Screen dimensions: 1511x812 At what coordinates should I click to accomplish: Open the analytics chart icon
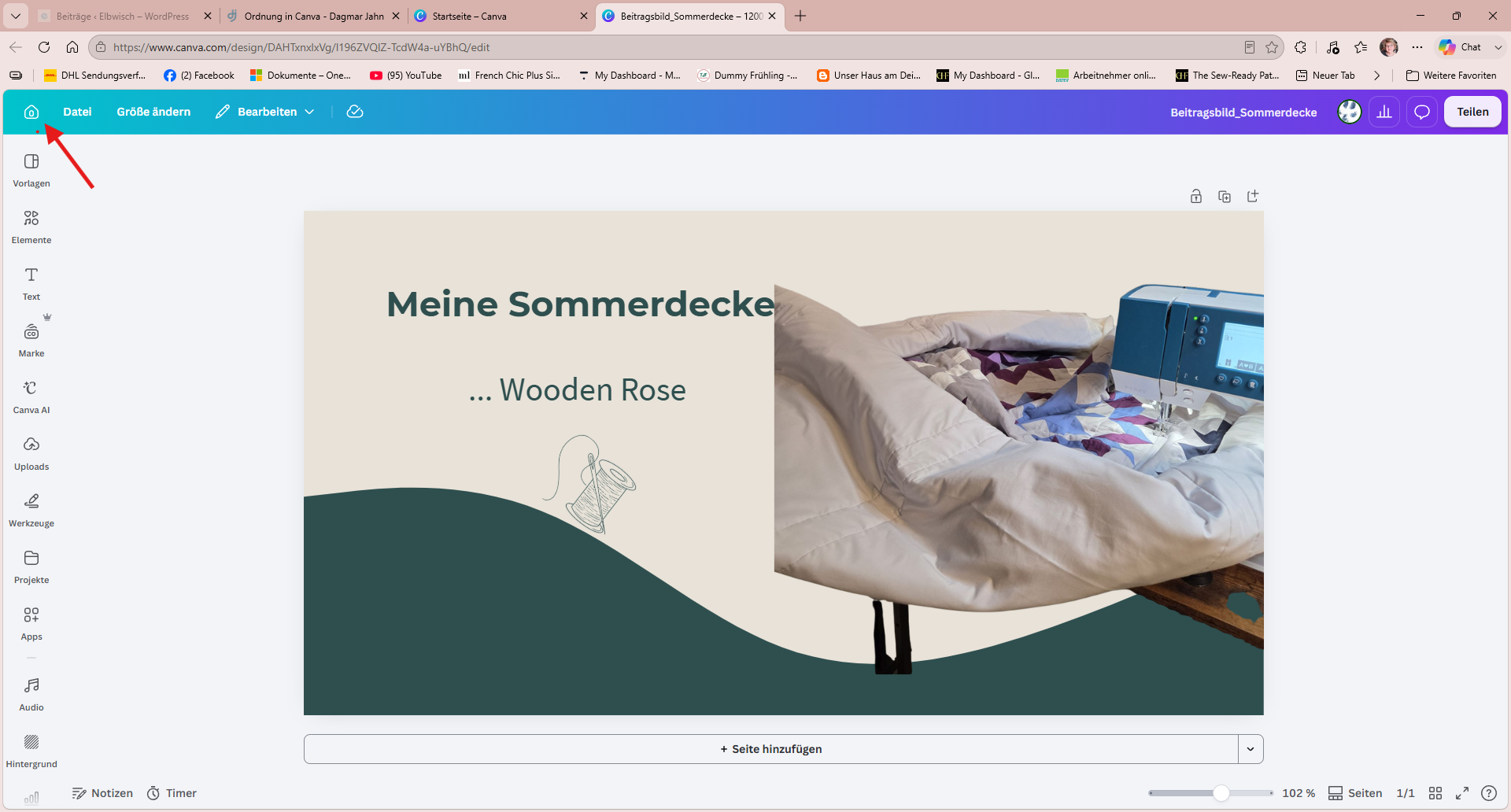[x=1384, y=112]
